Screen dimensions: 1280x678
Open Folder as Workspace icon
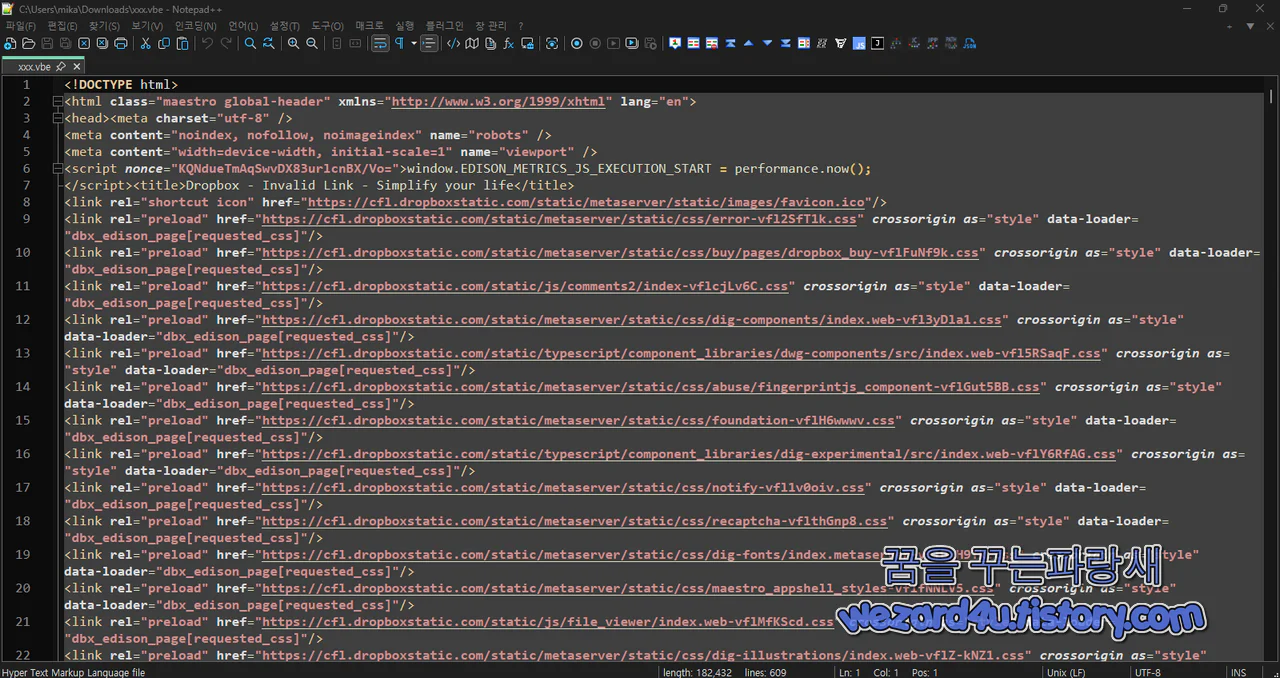coord(527,44)
